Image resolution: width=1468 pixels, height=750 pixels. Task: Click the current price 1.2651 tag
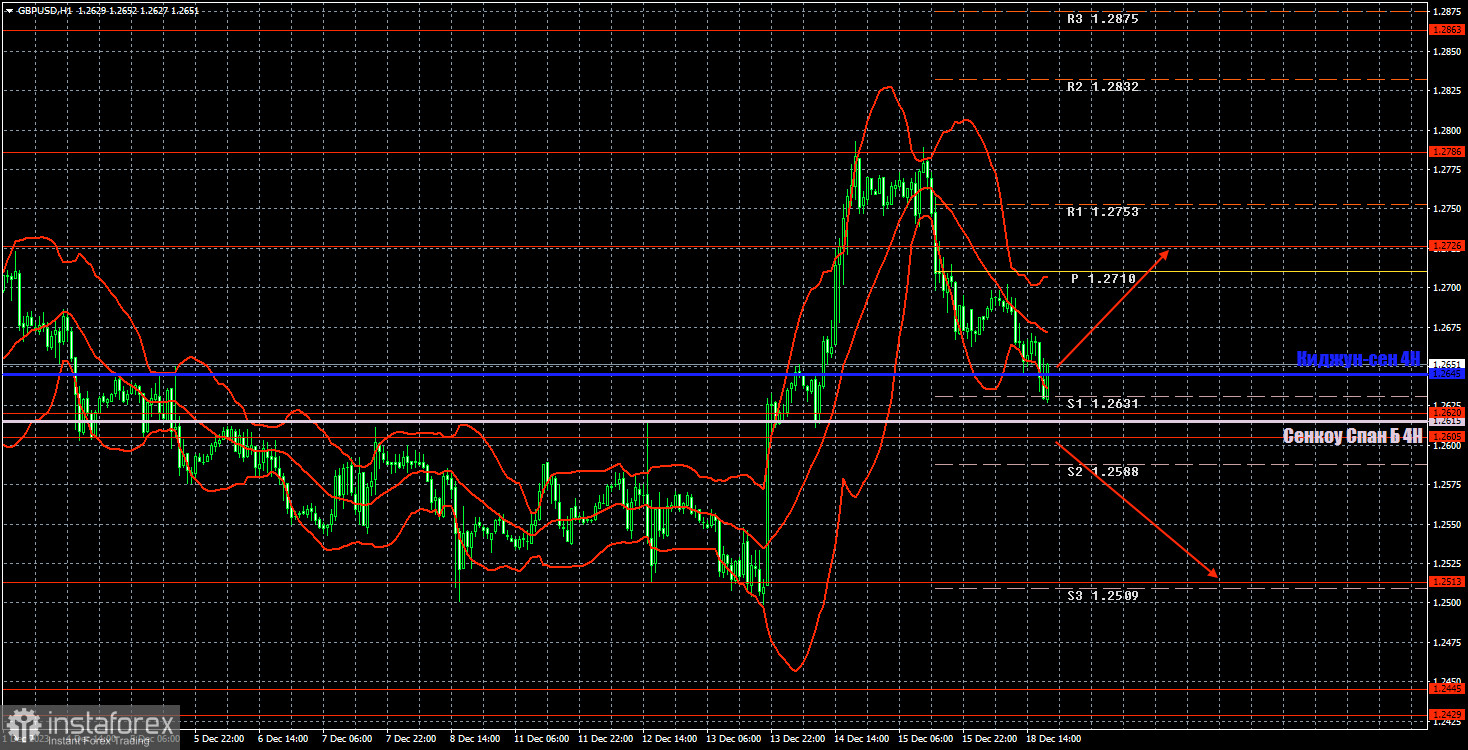[x=1447, y=364]
